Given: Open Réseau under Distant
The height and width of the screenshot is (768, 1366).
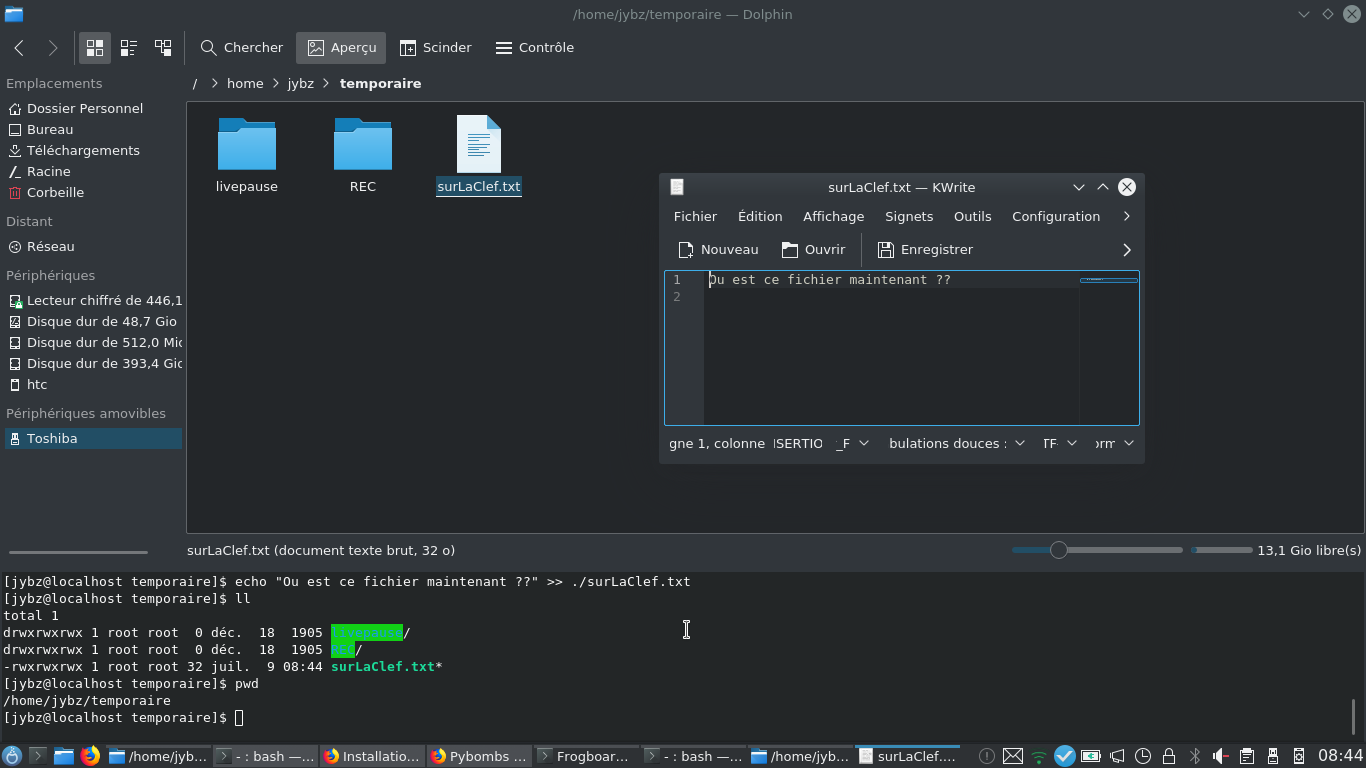Looking at the screenshot, I should tap(50, 246).
